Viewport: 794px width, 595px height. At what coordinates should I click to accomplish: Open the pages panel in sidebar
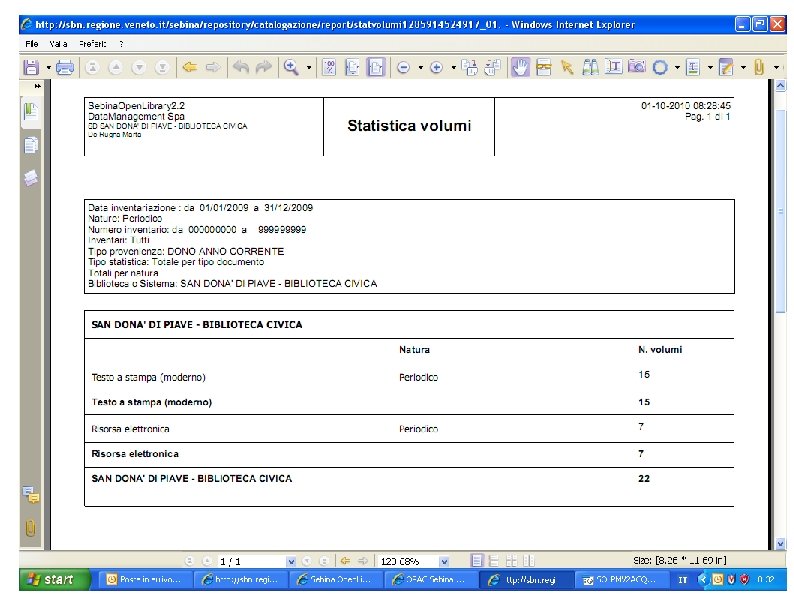(31, 145)
